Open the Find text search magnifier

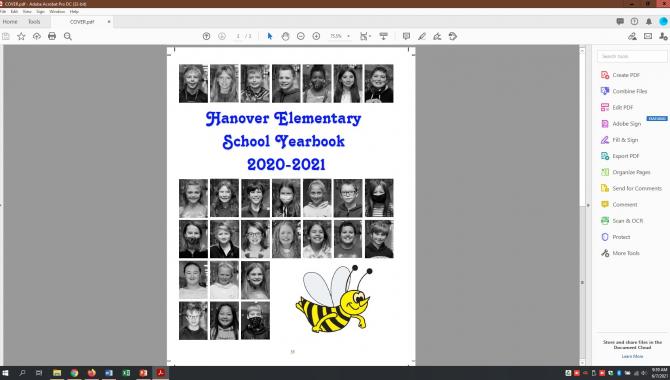(x=68, y=36)
